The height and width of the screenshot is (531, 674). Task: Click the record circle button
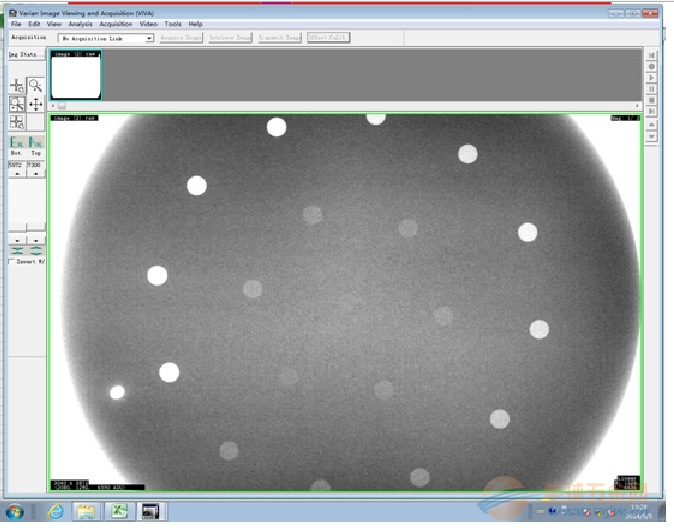click(x=652, y=67)
